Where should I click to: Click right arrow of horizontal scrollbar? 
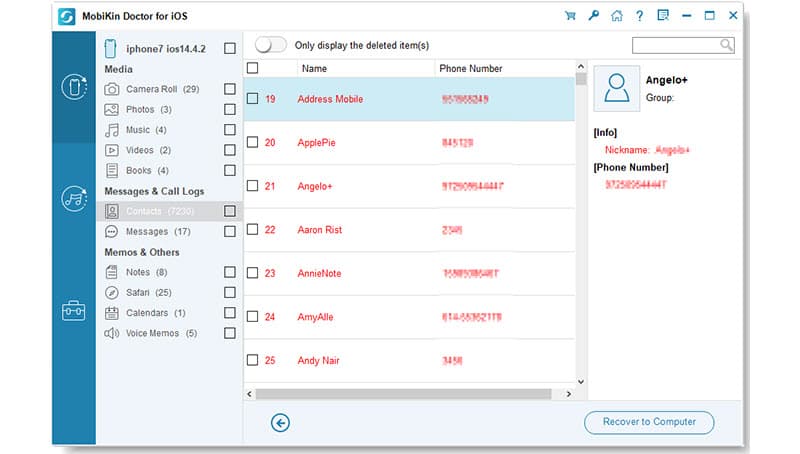569,394
